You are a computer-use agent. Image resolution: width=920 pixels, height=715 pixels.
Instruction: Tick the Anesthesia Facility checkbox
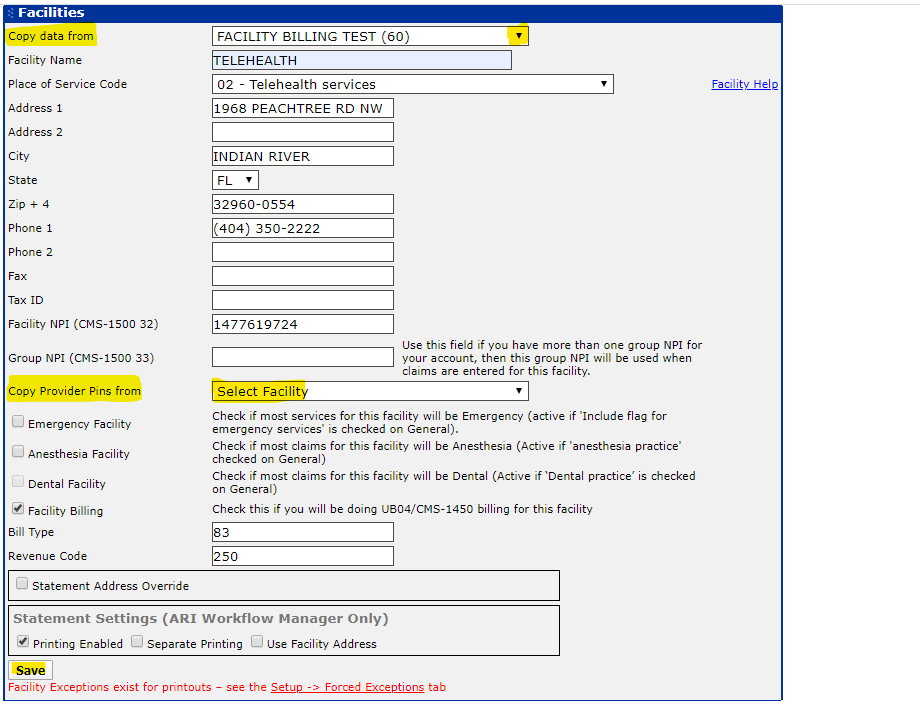pyautogui.click(x=18, y=452)
